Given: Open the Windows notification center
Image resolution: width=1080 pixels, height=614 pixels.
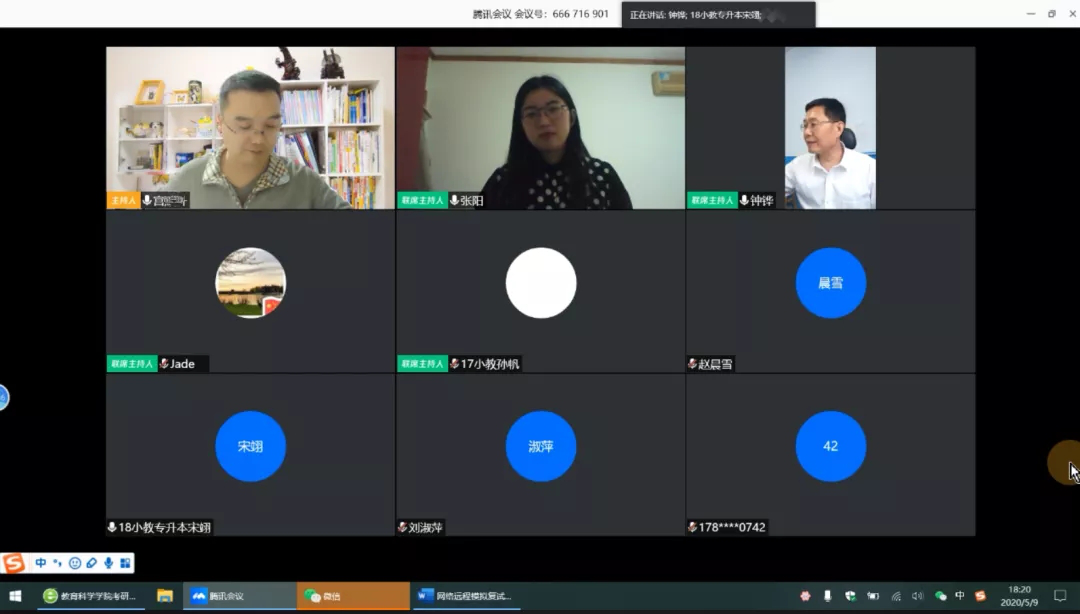Looking at the screenshot, I should [x=1060, y=596].
